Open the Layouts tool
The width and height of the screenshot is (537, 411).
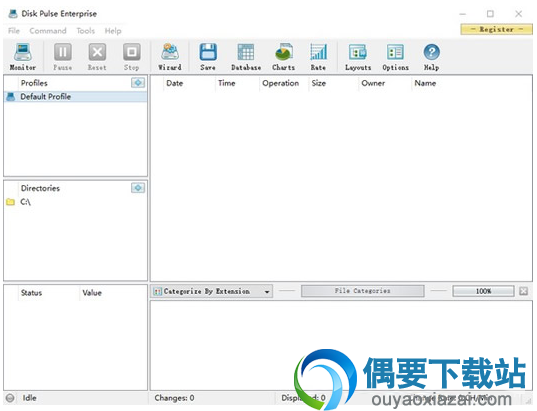pos(358,57)
